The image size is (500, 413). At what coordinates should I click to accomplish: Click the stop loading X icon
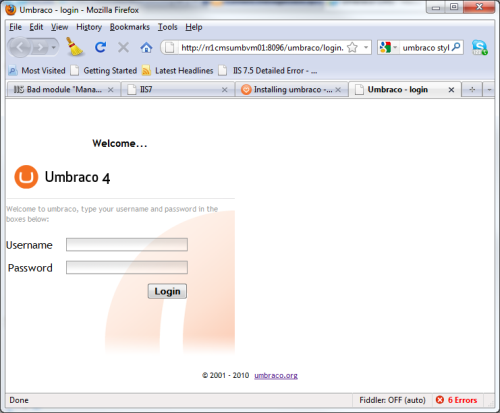point(123,47)
